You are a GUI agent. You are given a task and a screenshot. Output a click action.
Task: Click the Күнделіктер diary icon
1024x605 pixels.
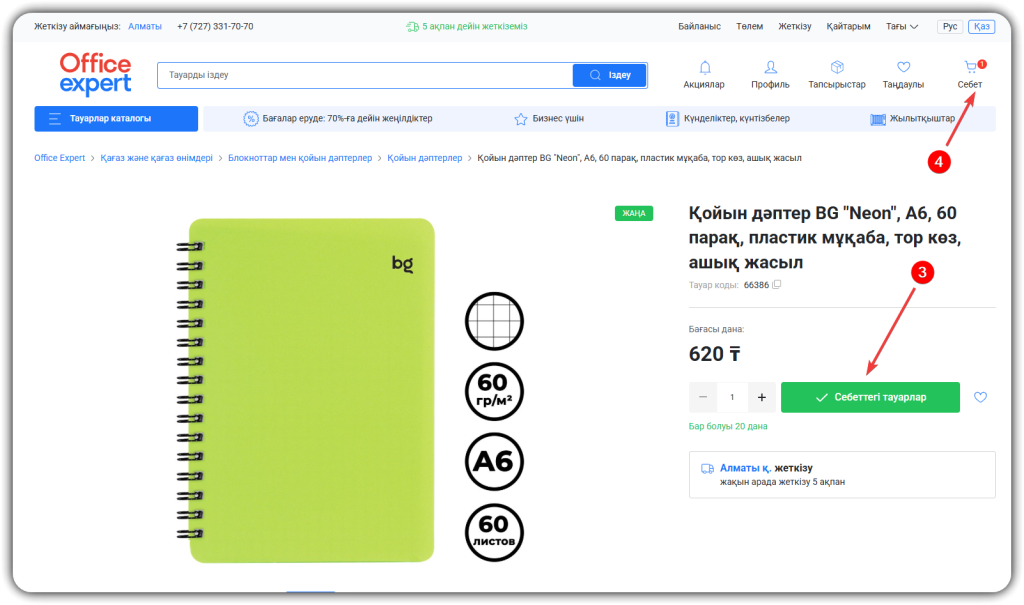coord(672,119)
